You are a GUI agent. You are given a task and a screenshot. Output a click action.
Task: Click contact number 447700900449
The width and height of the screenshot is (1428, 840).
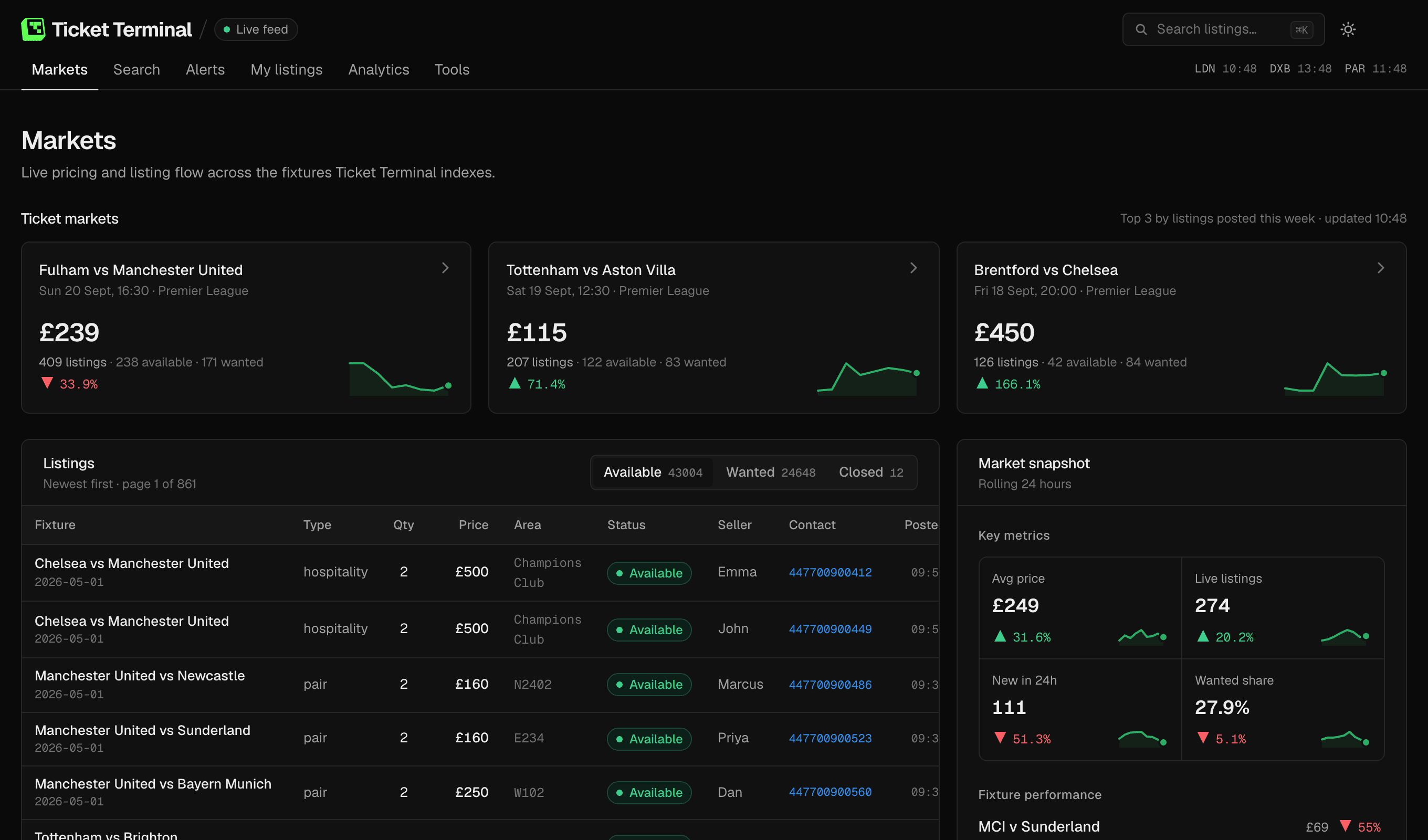tap(830, 629)
